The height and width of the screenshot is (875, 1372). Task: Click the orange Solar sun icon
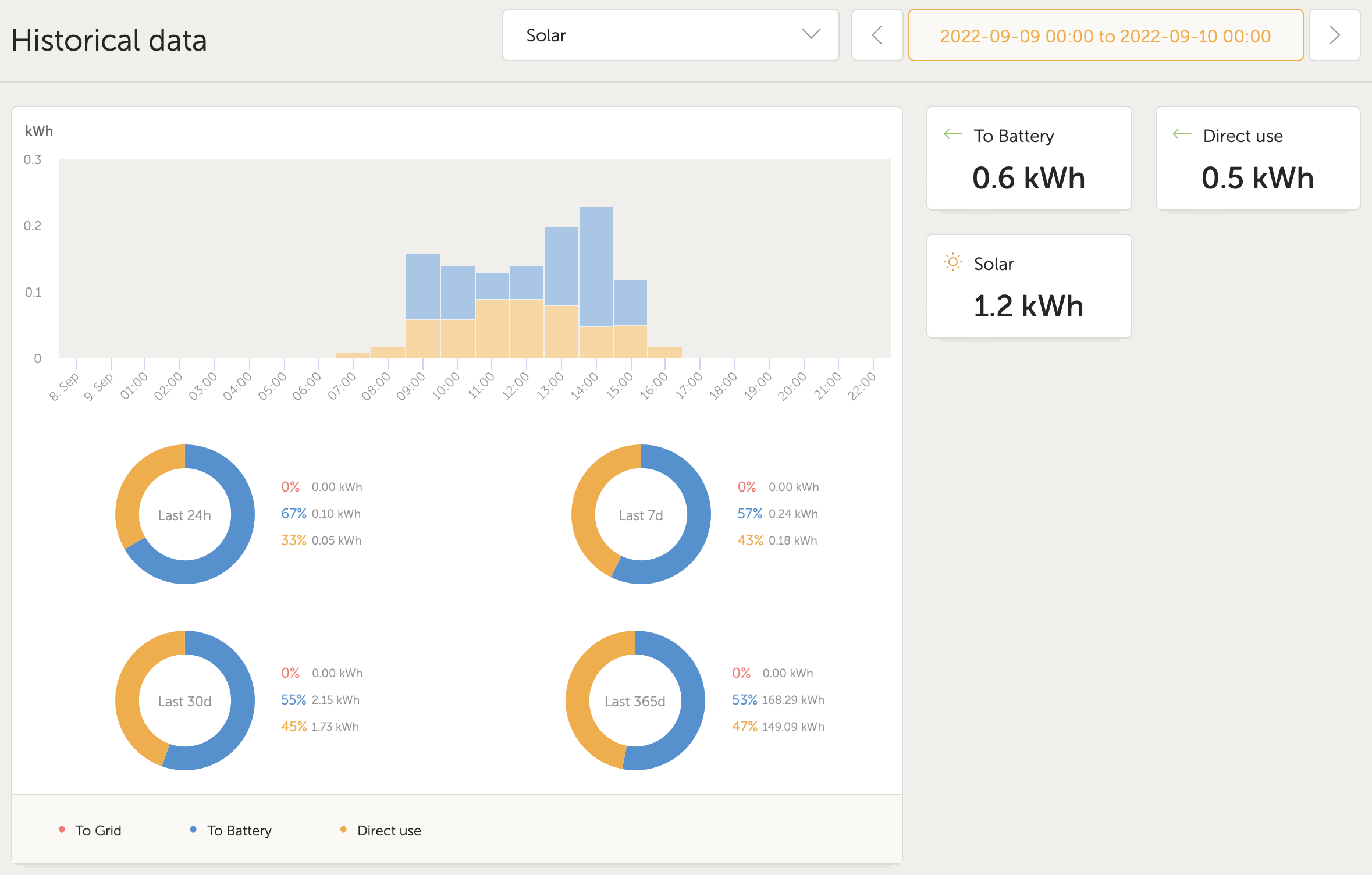pos(952,262)
